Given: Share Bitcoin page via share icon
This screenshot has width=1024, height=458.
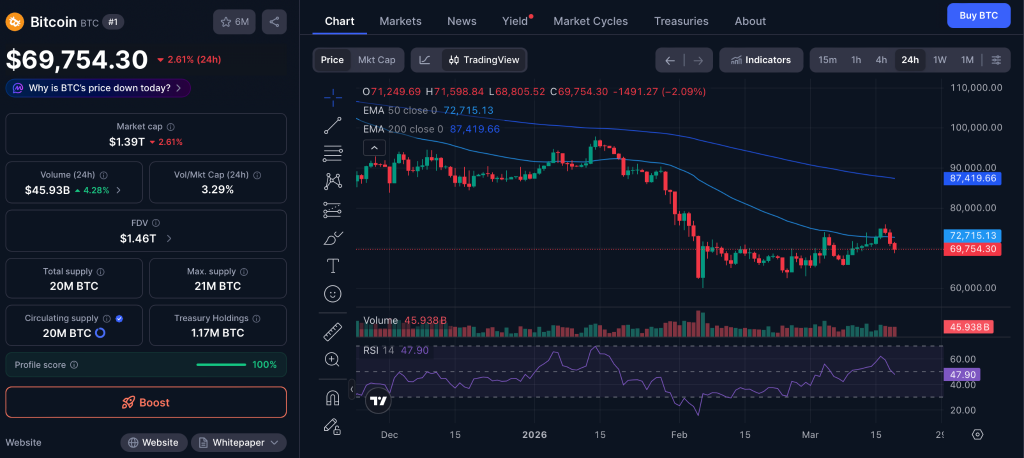Looking at the screenshot, I should coord(274,21).
